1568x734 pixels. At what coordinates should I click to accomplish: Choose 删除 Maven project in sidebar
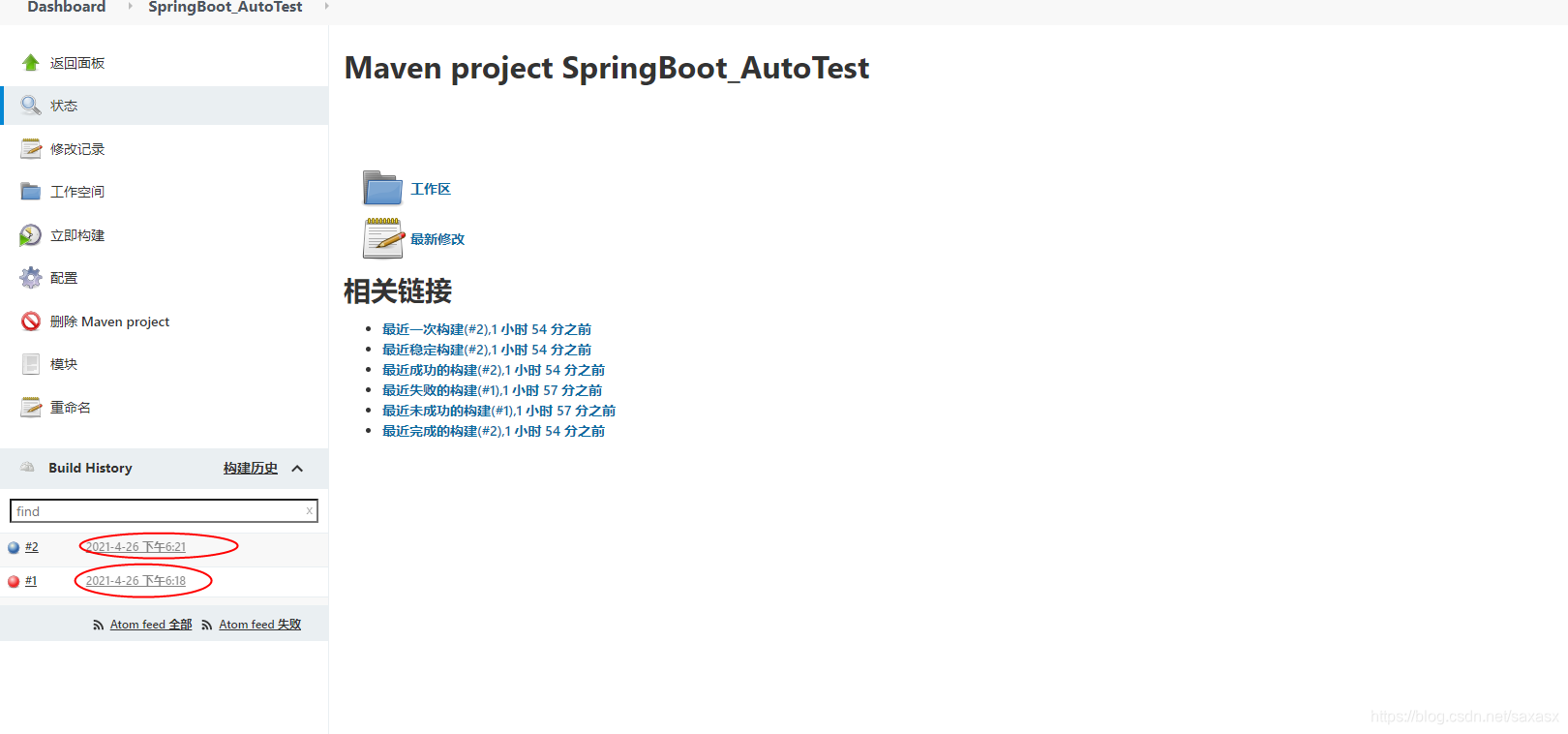109,321
